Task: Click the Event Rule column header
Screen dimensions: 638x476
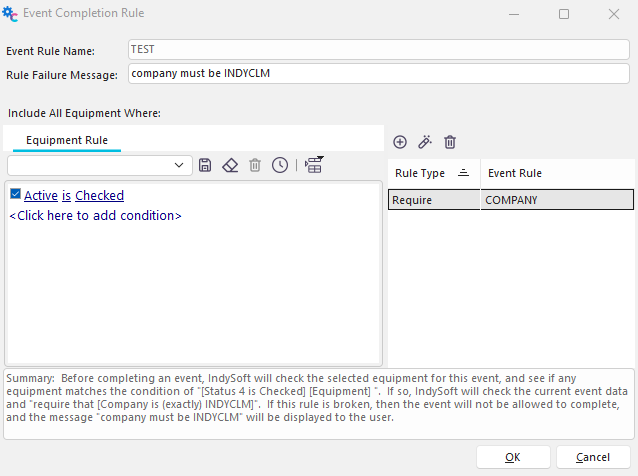Action: tap(515, 173)
